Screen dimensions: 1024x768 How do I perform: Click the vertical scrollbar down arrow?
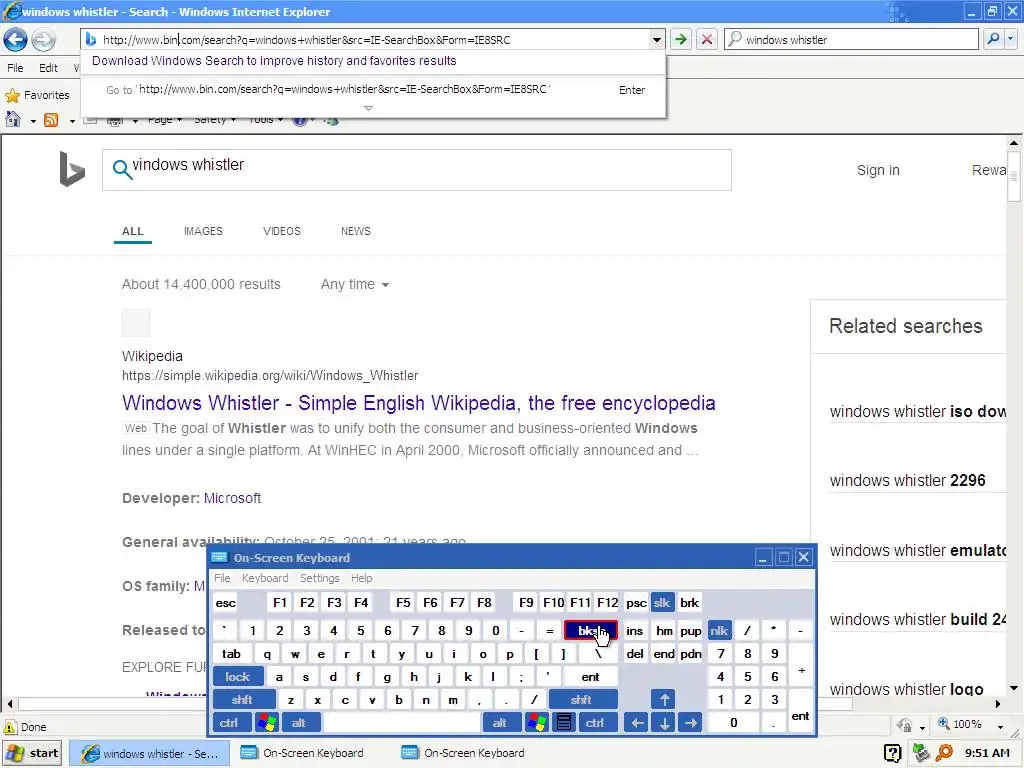[x=1014, y=688]
